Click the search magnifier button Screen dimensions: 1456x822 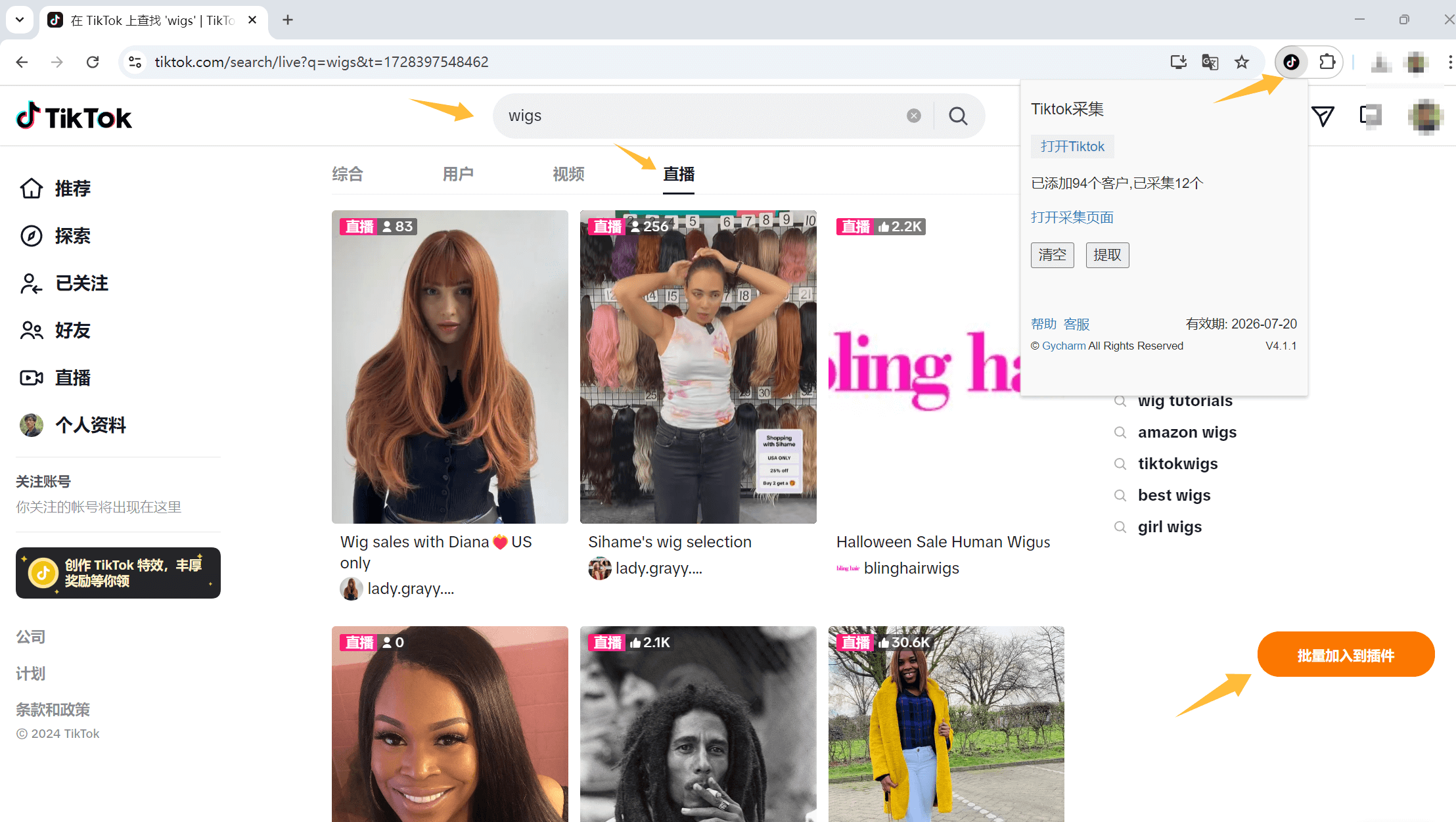pos(958,116)
